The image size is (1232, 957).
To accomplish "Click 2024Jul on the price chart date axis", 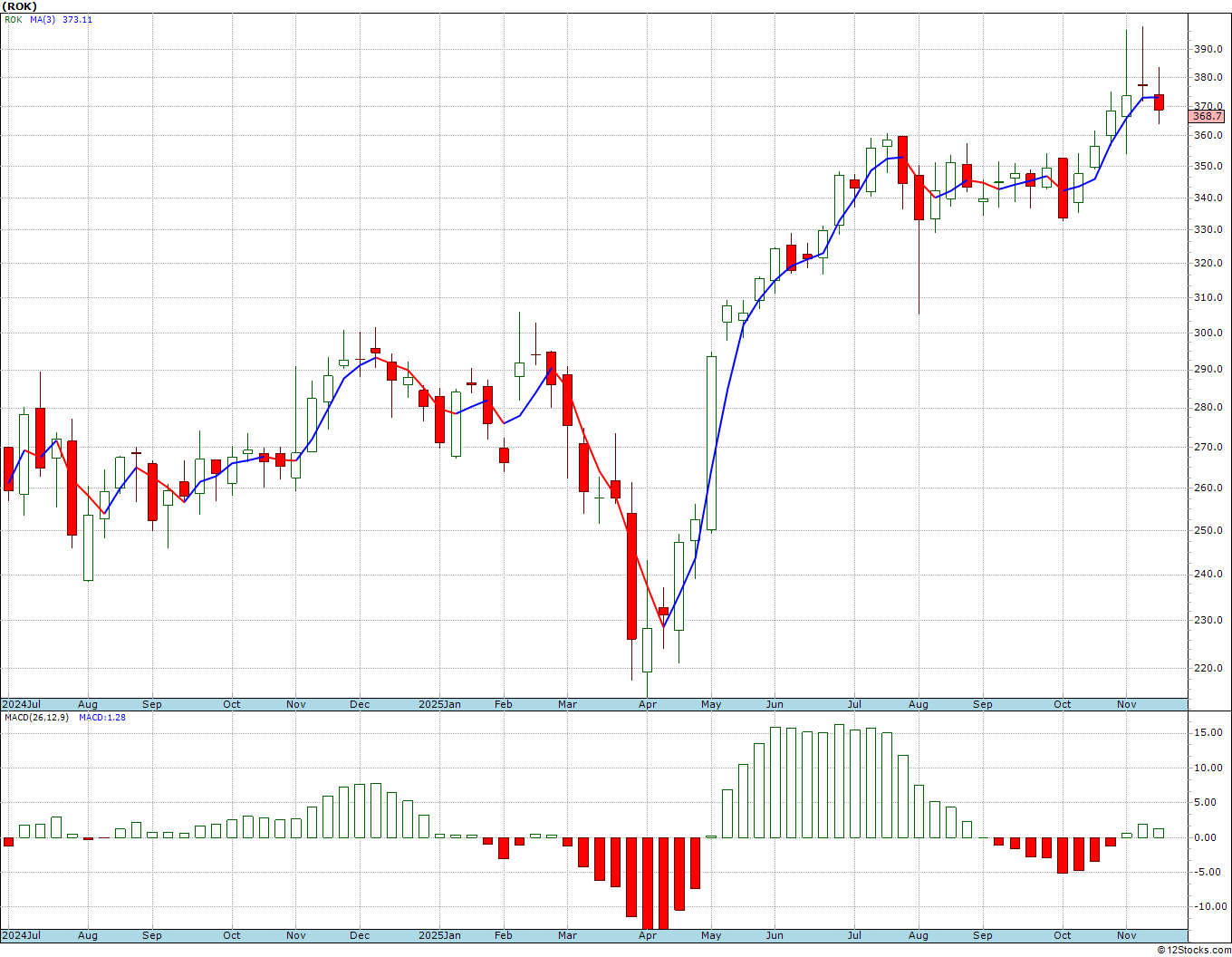I will pos(22,704).
